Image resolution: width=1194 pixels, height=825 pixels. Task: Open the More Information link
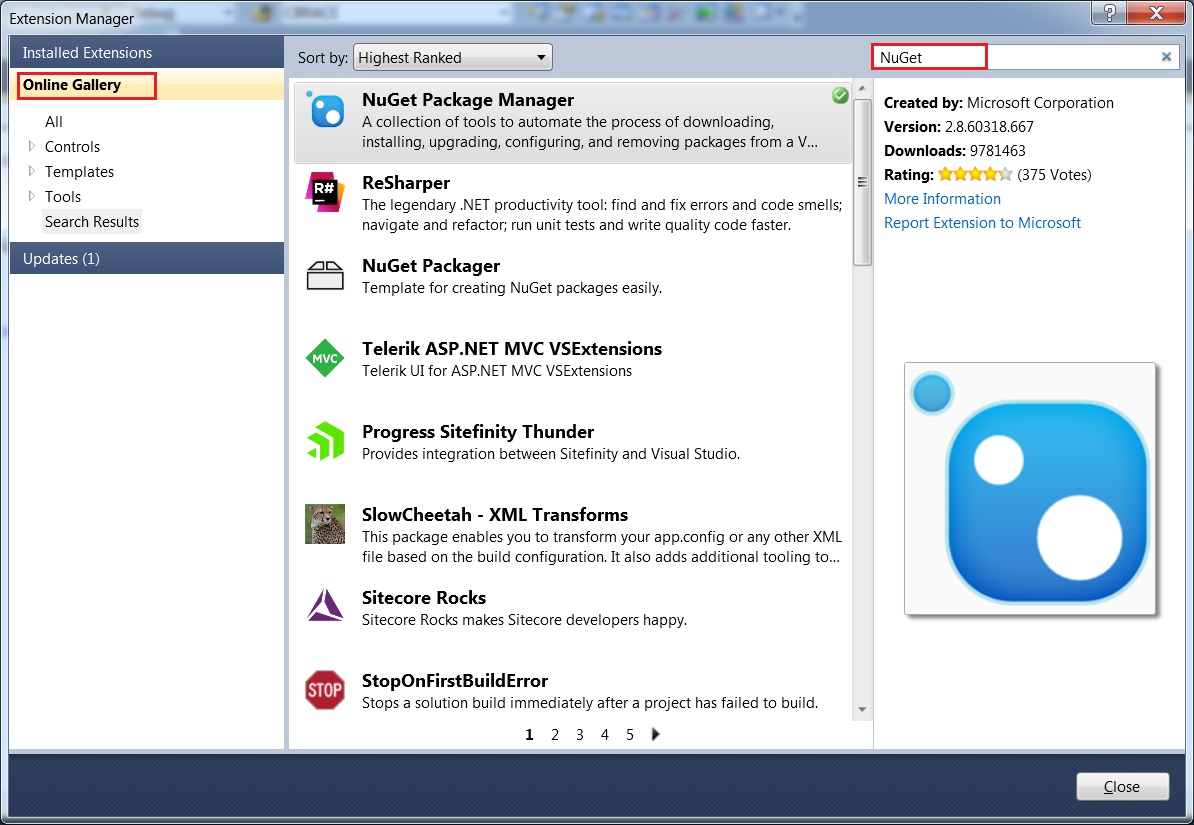click(942, 199)
